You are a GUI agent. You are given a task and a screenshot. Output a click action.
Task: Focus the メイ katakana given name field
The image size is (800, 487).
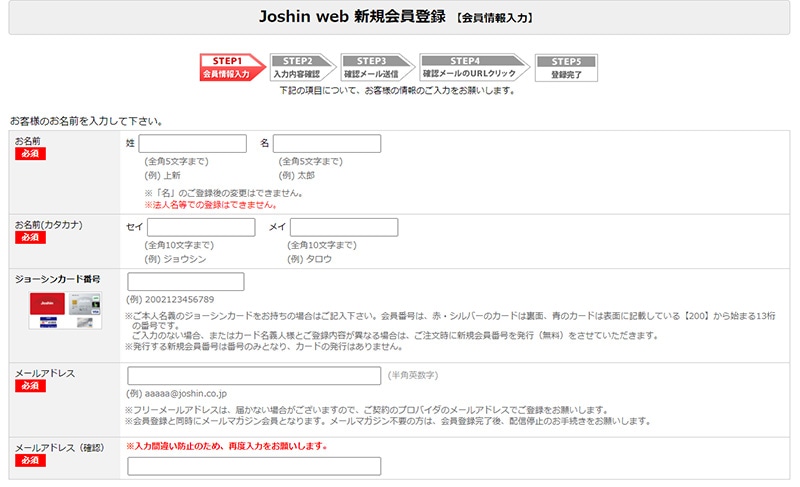[x=344, y=227]
